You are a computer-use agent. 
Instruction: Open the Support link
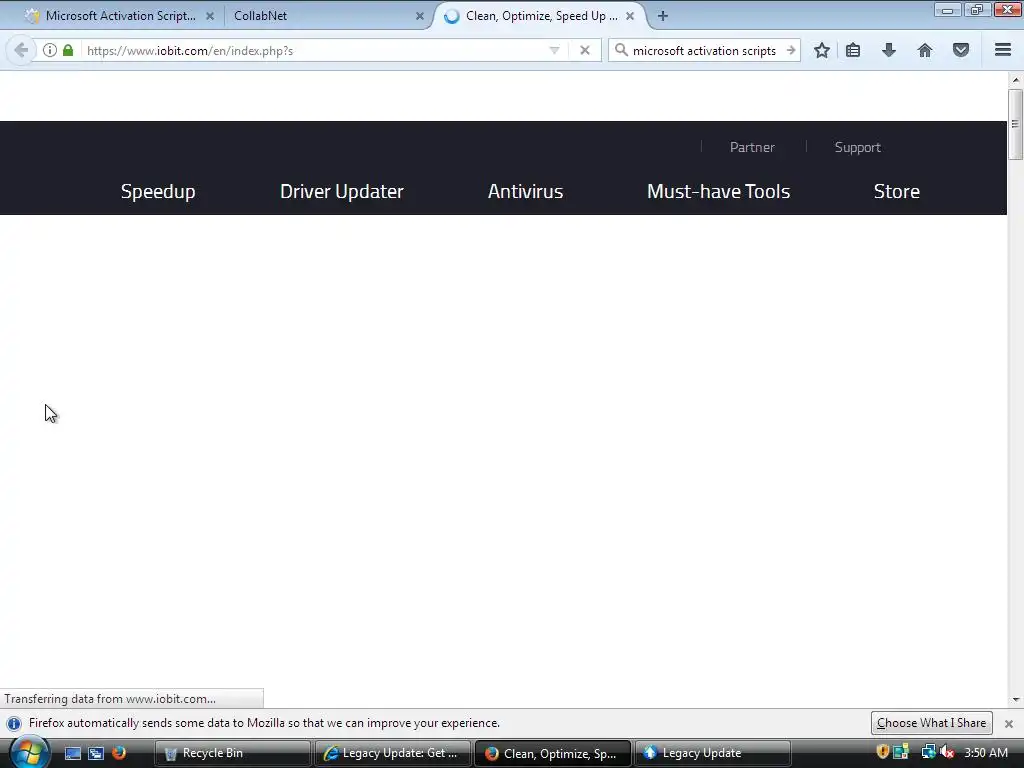(857, 147)
